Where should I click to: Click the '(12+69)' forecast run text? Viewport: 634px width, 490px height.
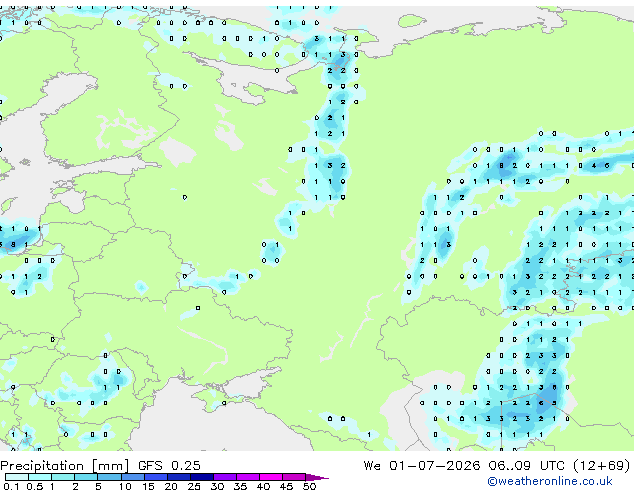[602, 466]
